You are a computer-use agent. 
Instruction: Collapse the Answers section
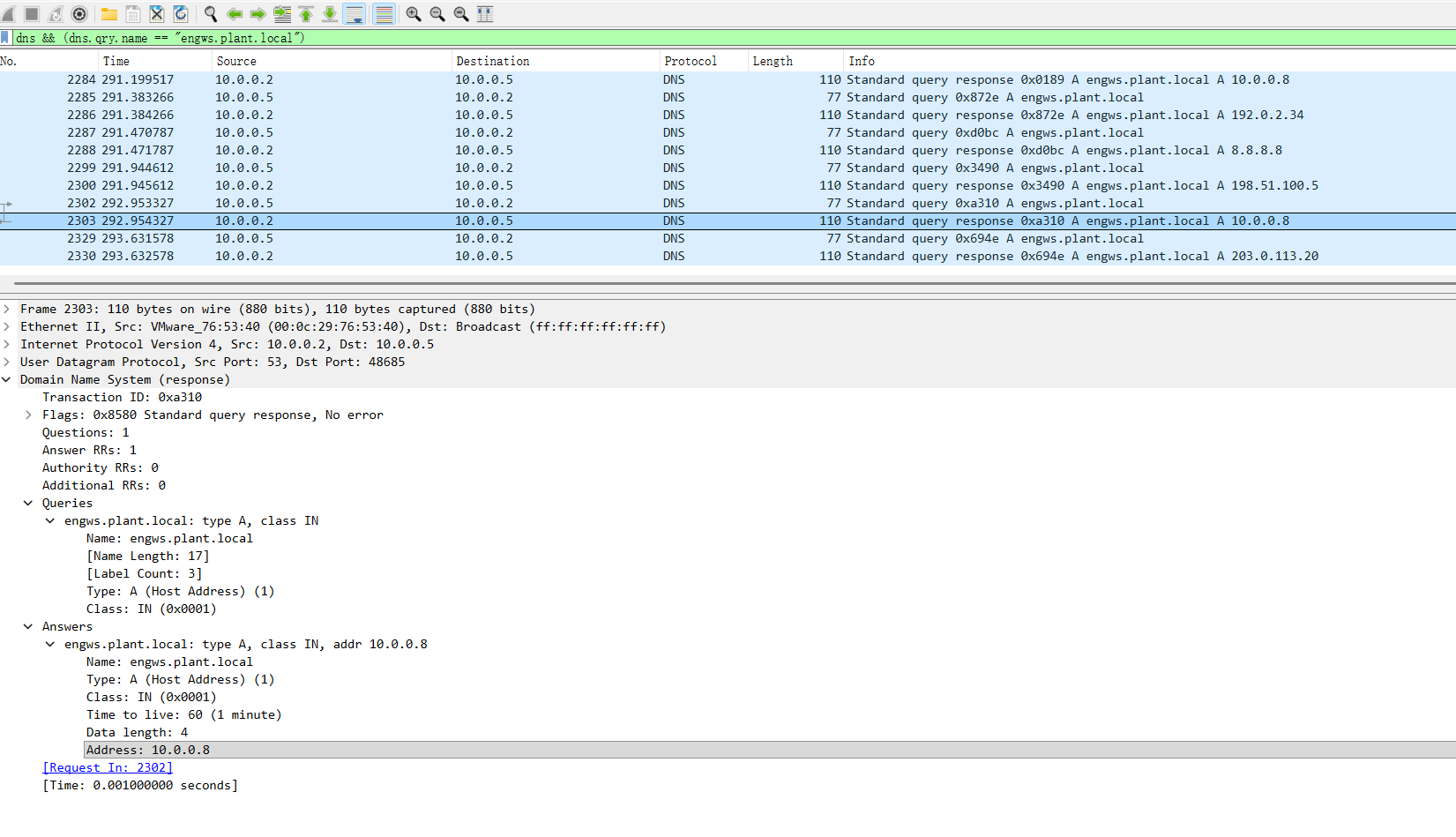coord(28,627)
